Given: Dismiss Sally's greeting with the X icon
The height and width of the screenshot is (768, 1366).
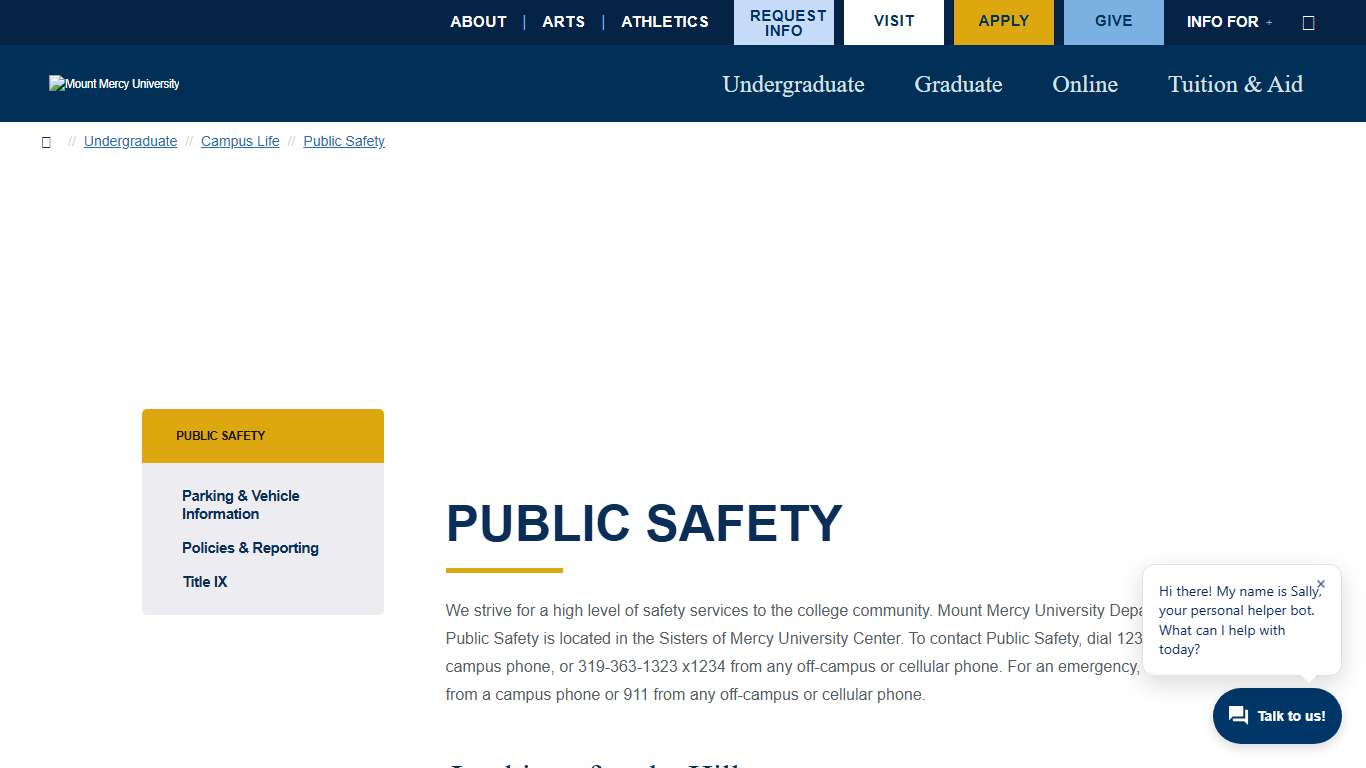Looking at the screenshot, I should pos(1320,584).
